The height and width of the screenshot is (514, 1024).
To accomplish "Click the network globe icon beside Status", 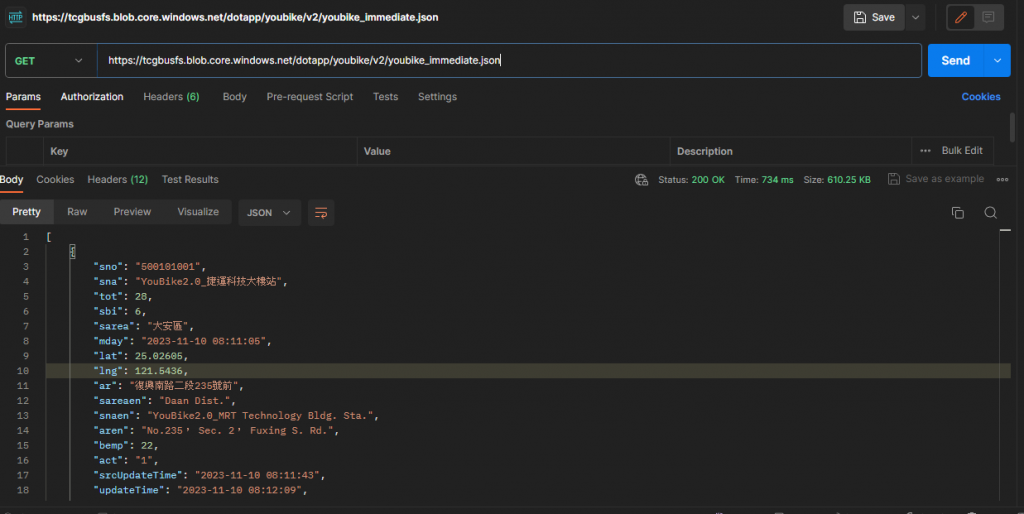I will coord(641,180).
